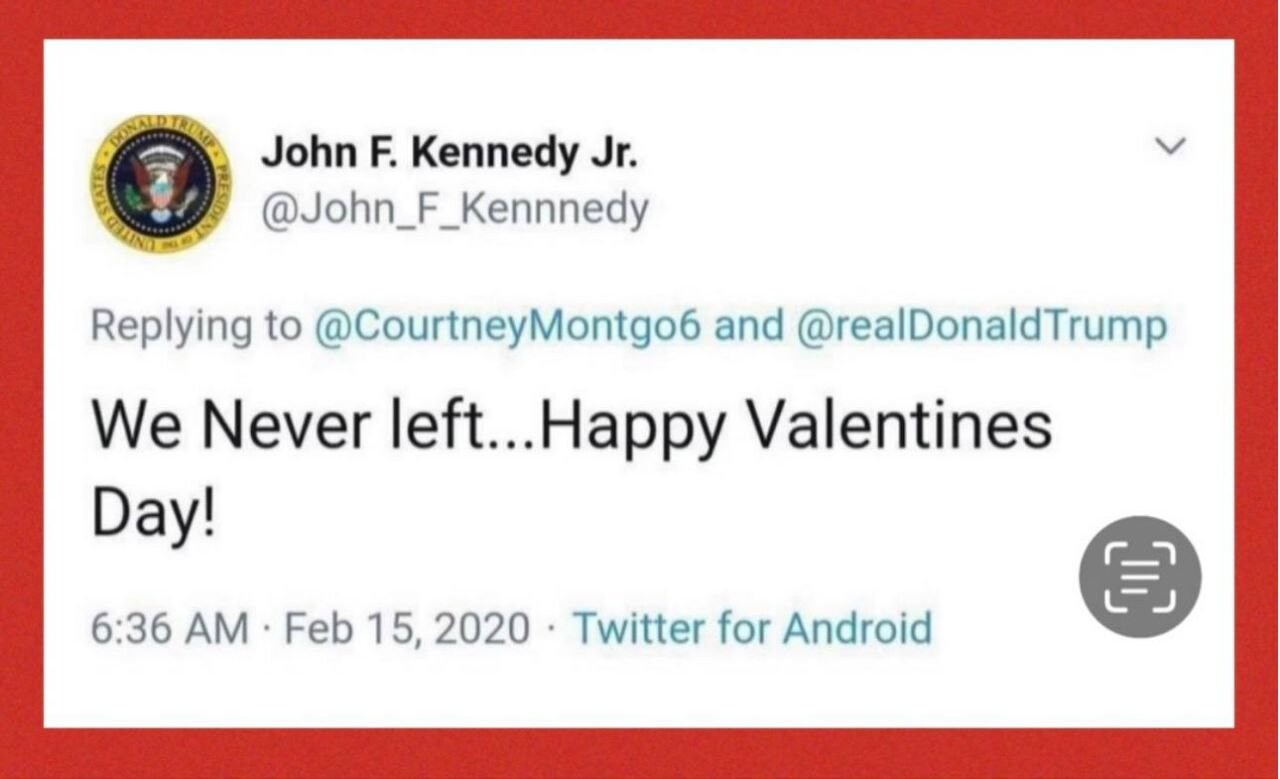This screenshot has height=779, width=1280.
Task: Expand the tweet options chevron
Action: (x=1169, y=147)
